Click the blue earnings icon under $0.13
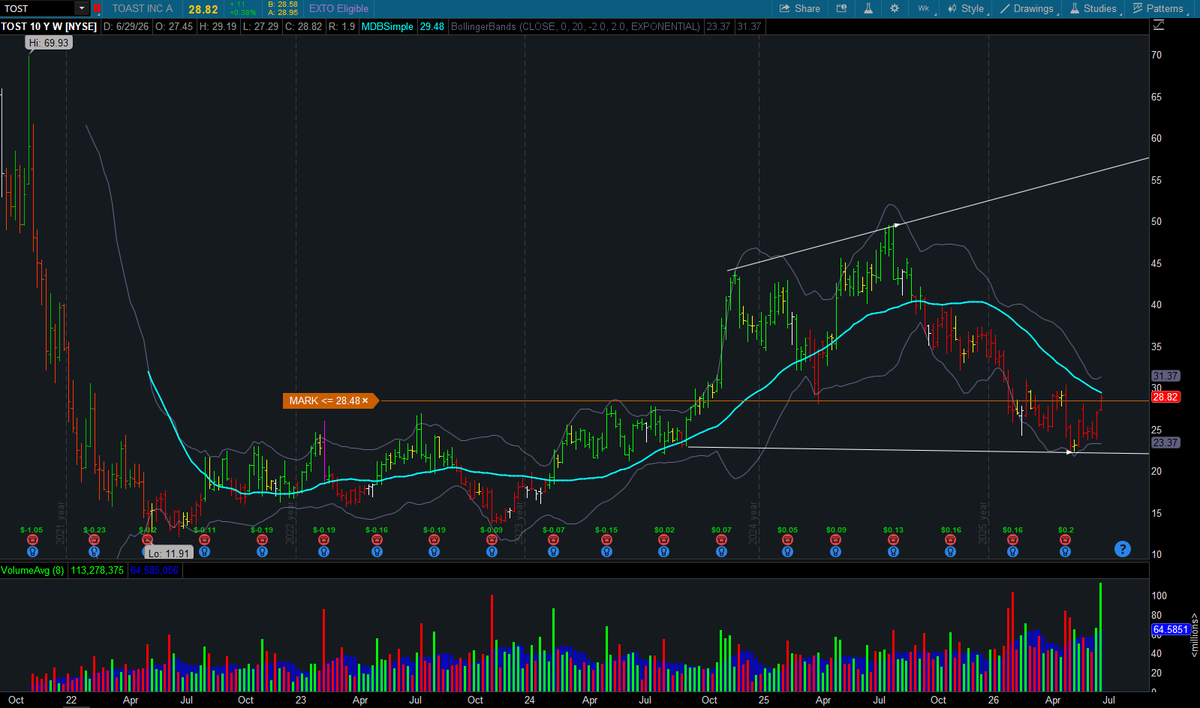 (x=893, y=550)
